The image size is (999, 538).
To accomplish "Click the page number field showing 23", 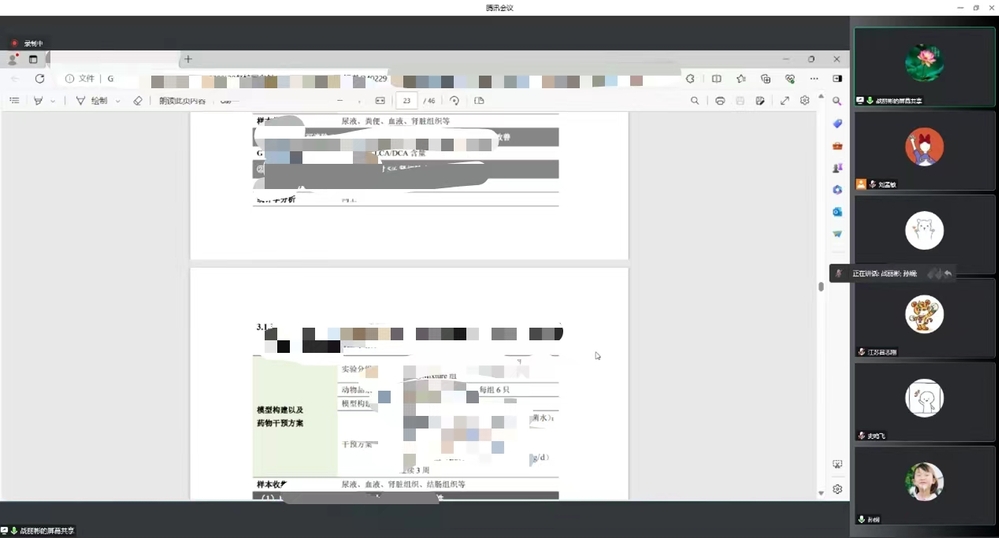I will tap(407, 101).
